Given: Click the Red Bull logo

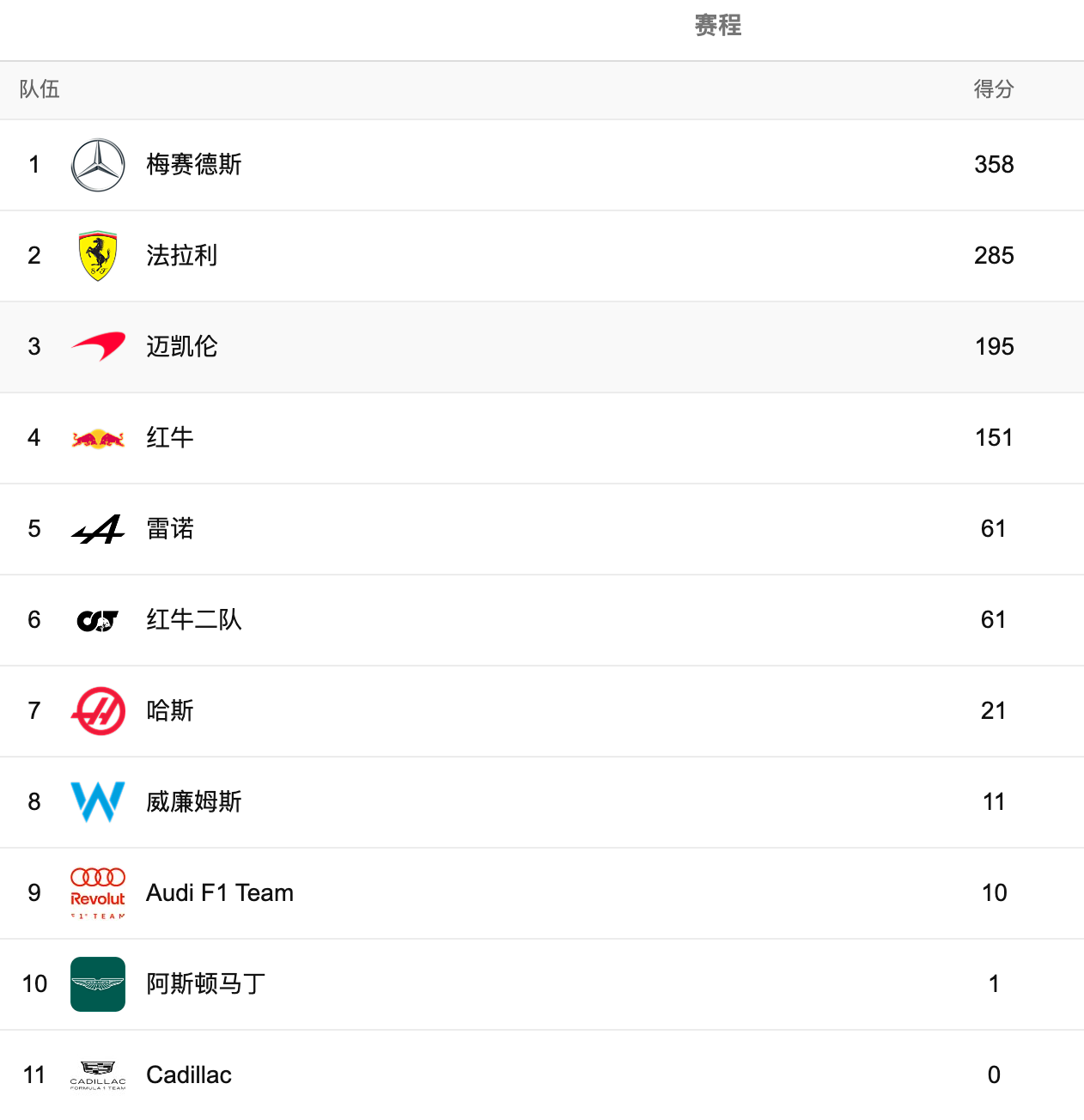Looking at the screenshot, I should pos(98,439).
